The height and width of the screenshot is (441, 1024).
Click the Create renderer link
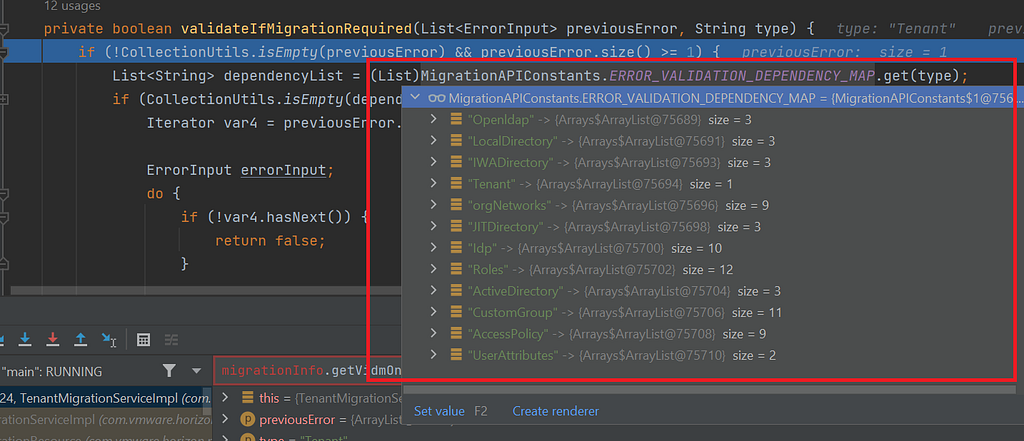(x=556, y=411)
